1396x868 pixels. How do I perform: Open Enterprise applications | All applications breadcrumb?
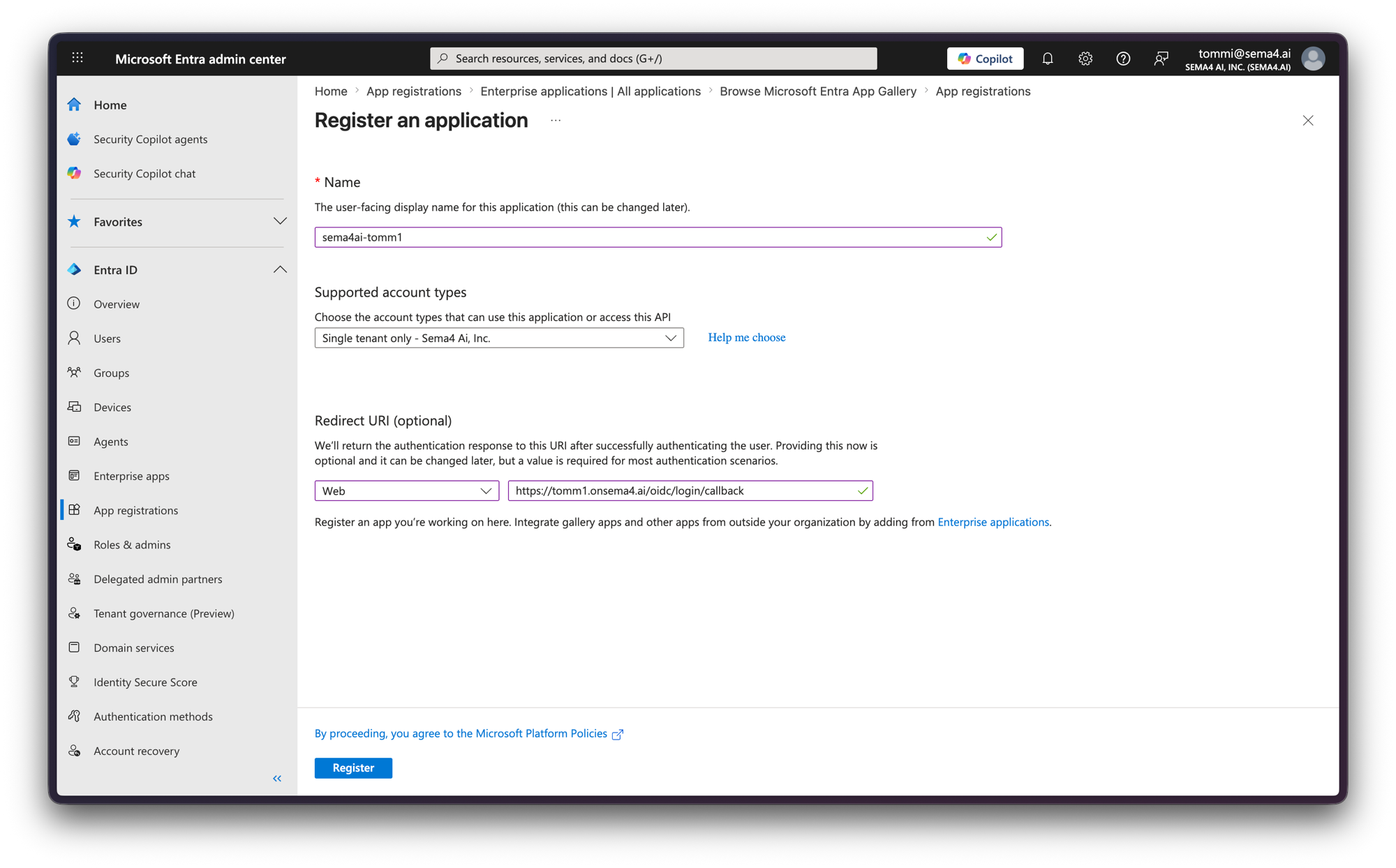(591, 91)
